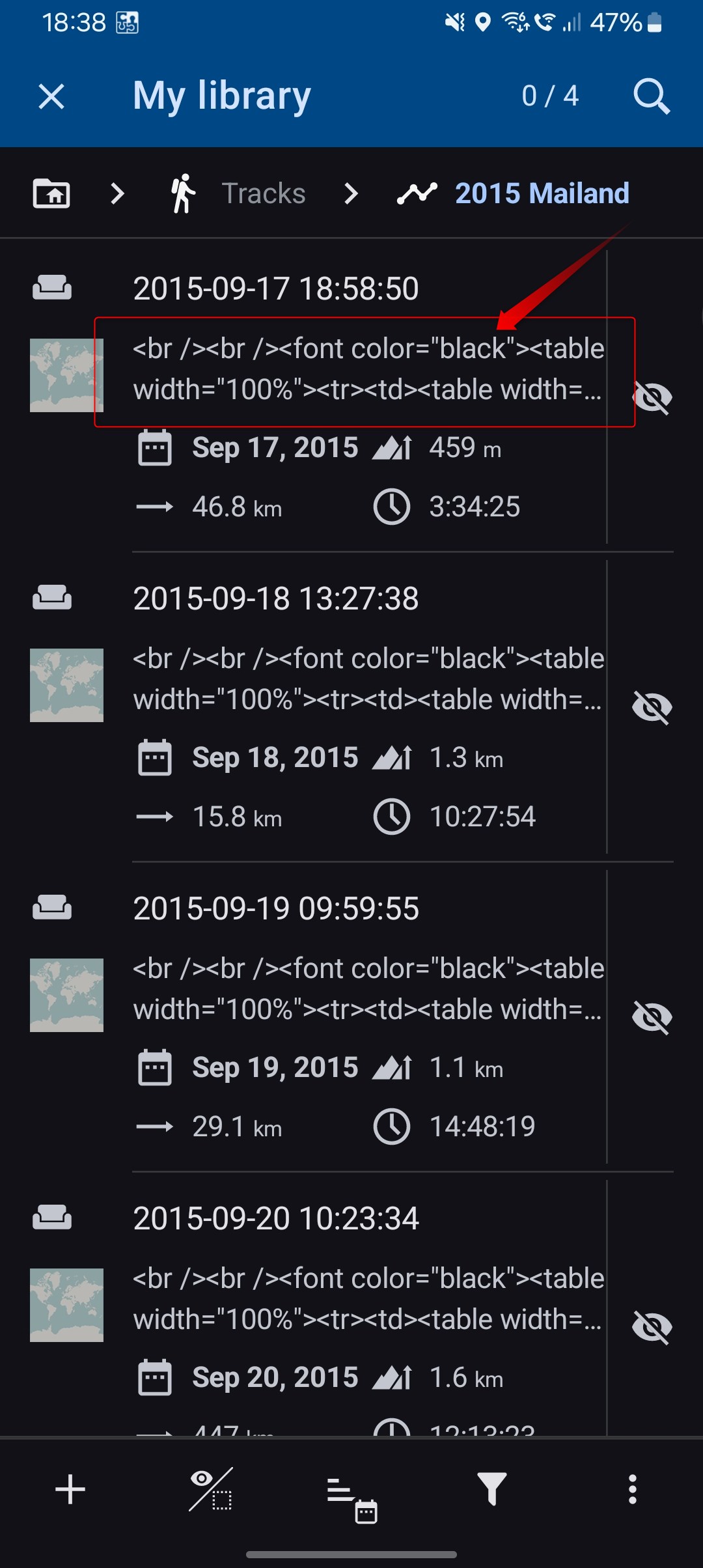The width and height of the screenshot is (703, 1568).
Task: Open track titled 2015-09-20 10:23:34
Action: click(x=276, y=1218)
